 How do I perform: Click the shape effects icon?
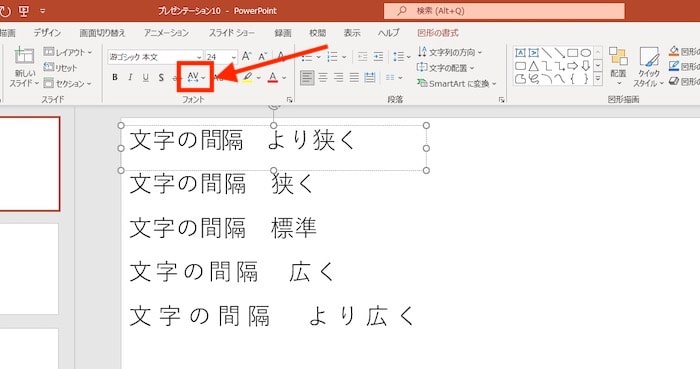(674, 81)
